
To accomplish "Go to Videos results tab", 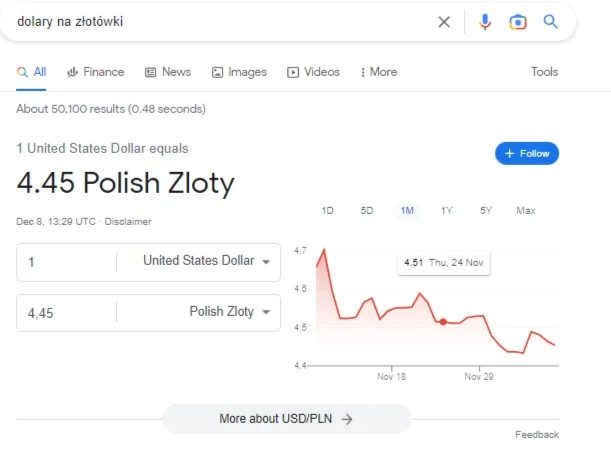I will (x=313, y=72).
